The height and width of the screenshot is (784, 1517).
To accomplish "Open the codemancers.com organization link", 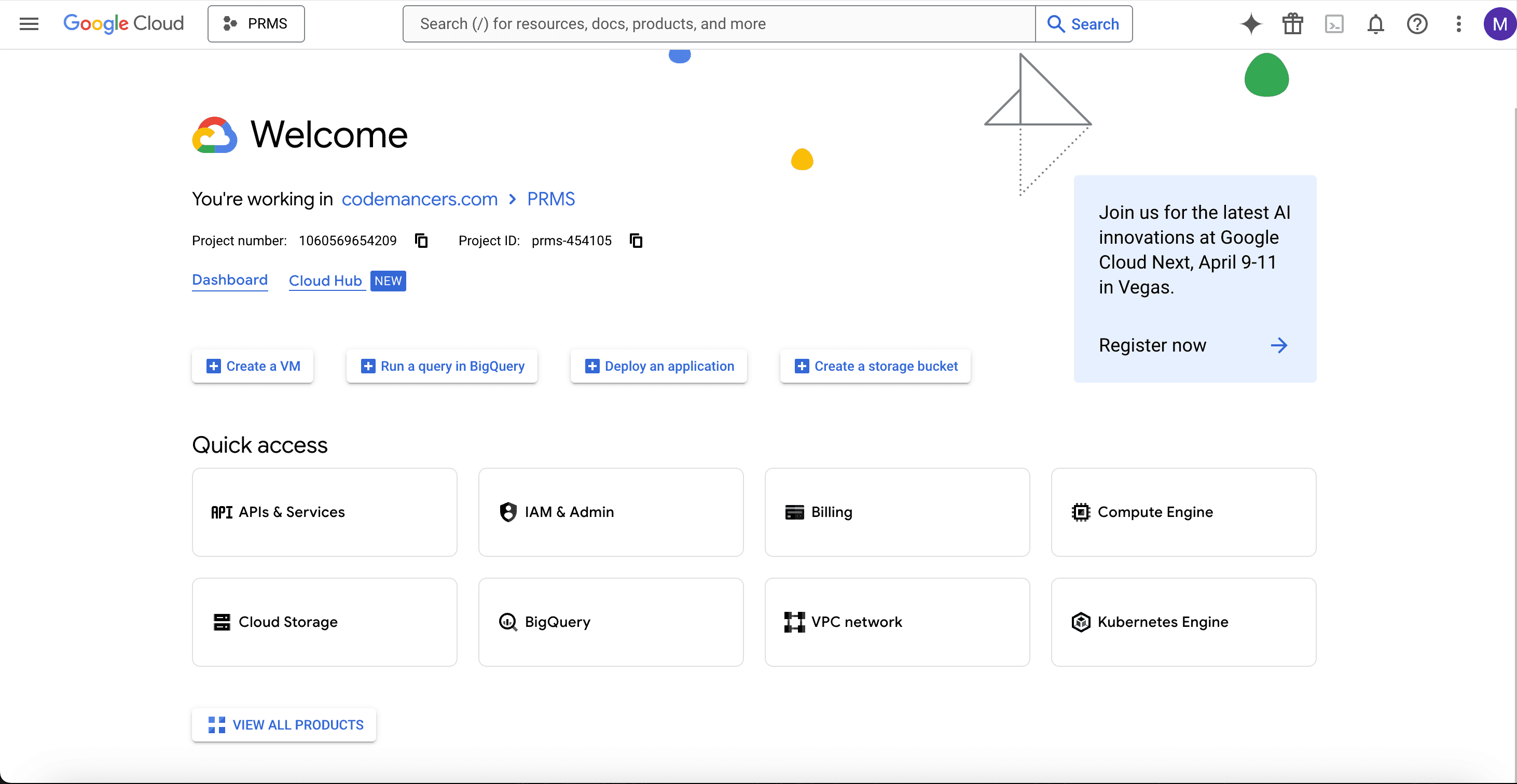I will click(x=419, y=199).
